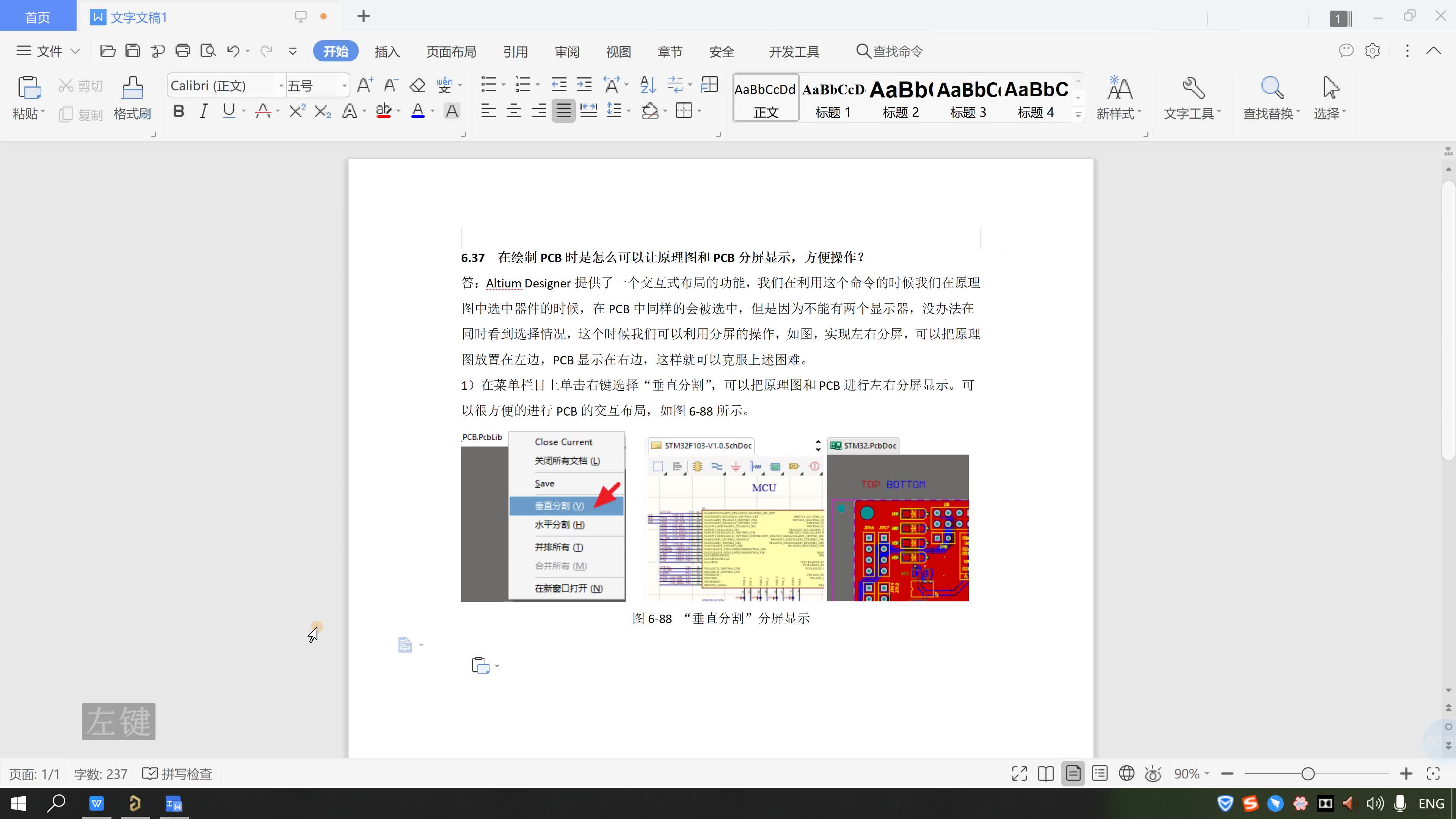Open the file folder icon in quick toolbar
Viewport: 1456px width, 819px height.
click(107, 52)
